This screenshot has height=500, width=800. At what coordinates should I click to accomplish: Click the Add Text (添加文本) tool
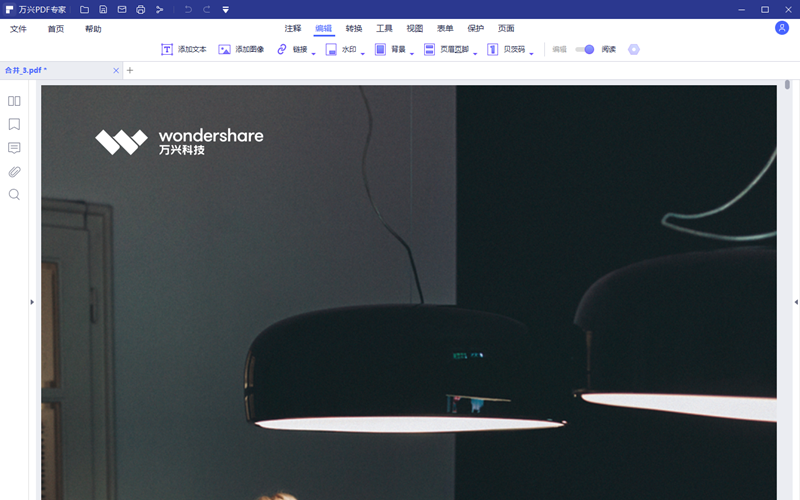pyautogui.click(x=184, y=49)
